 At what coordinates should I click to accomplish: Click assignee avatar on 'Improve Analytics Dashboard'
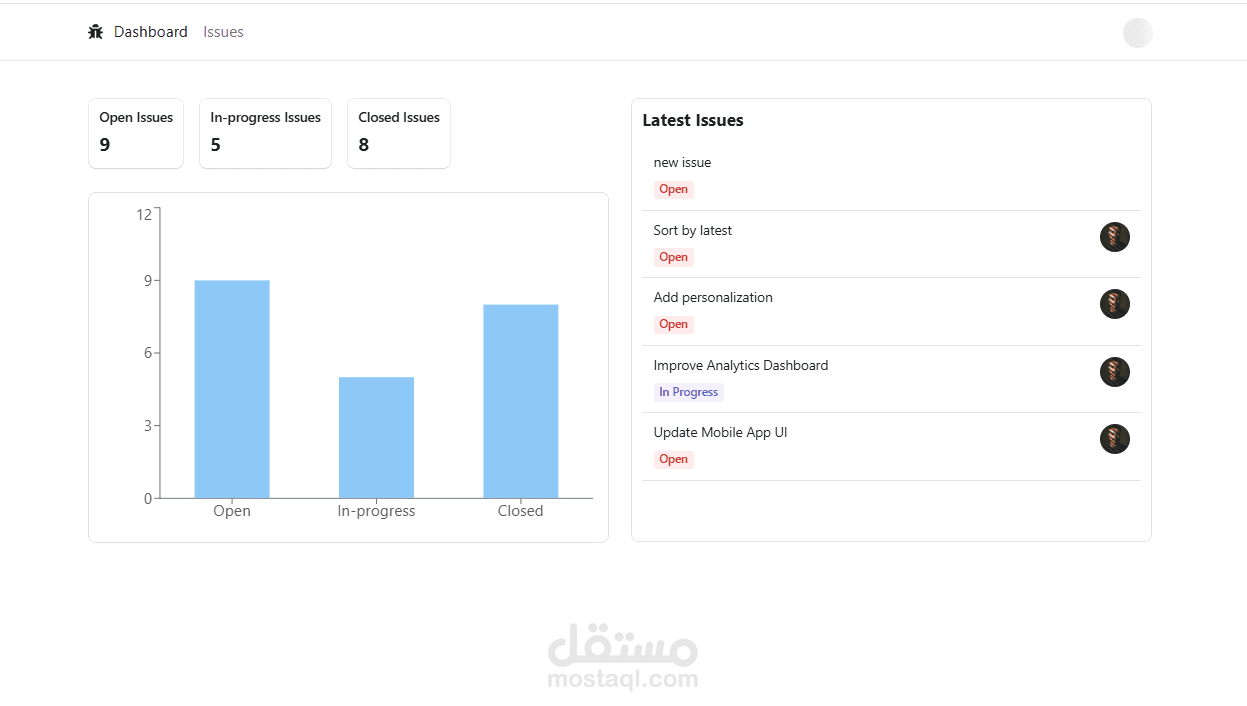click(1115, 372)
